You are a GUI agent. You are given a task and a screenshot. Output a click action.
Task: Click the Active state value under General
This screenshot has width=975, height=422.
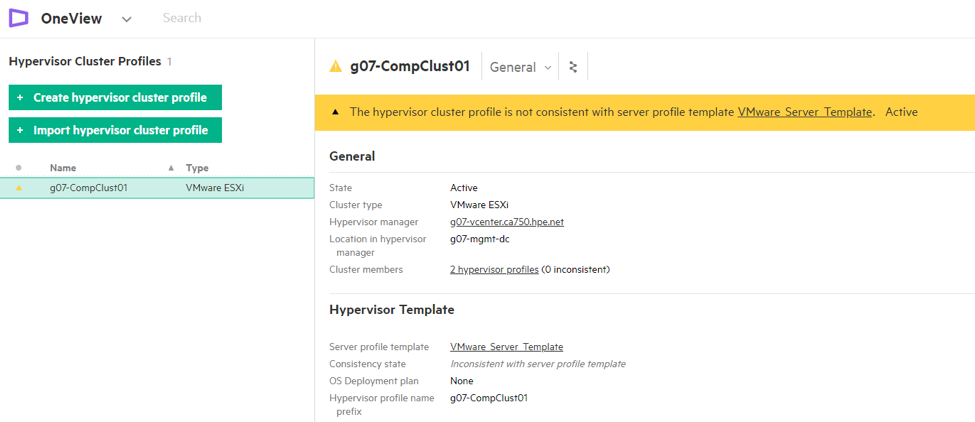pyautogui.click(x=464, y=188)
